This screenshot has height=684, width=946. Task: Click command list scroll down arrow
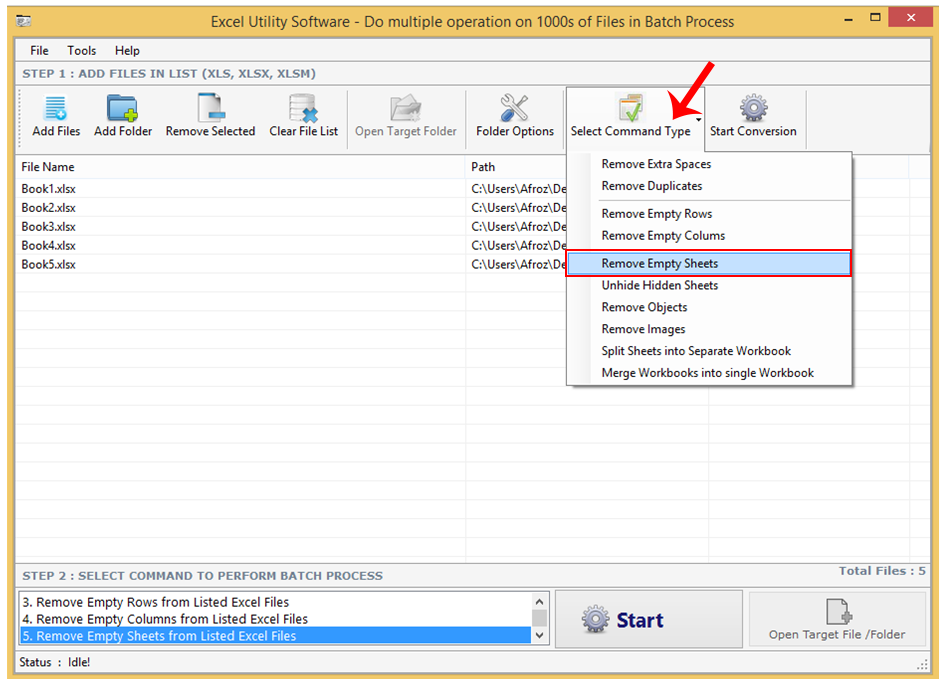click(x=539, y=635)
